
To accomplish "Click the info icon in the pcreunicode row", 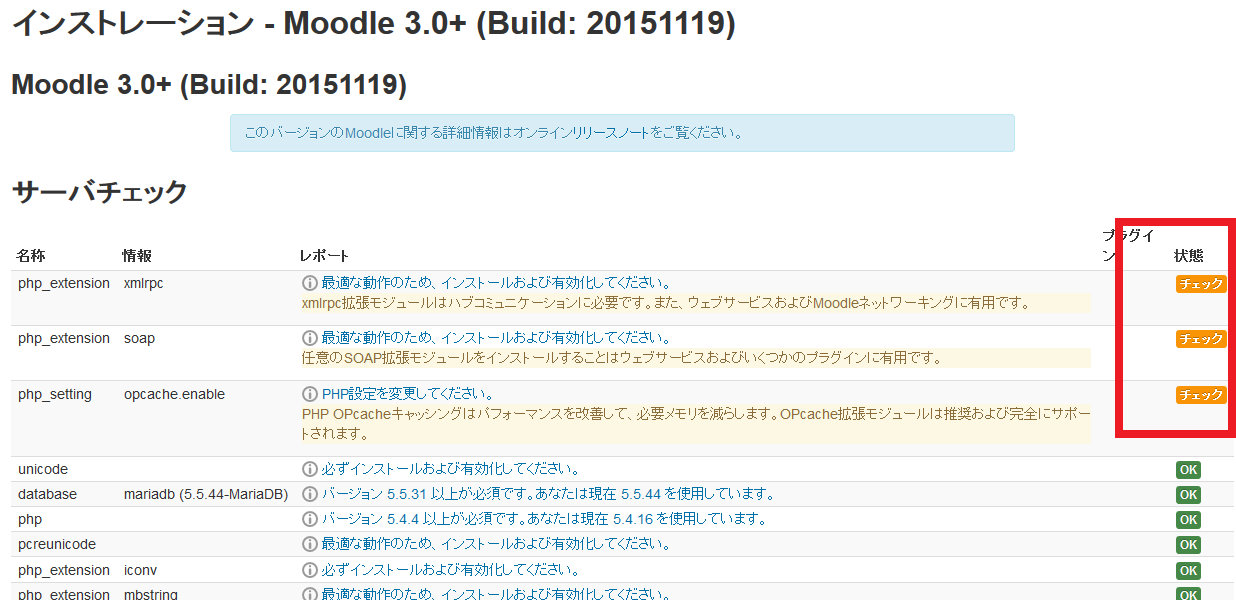I will (x=309, y=544).
